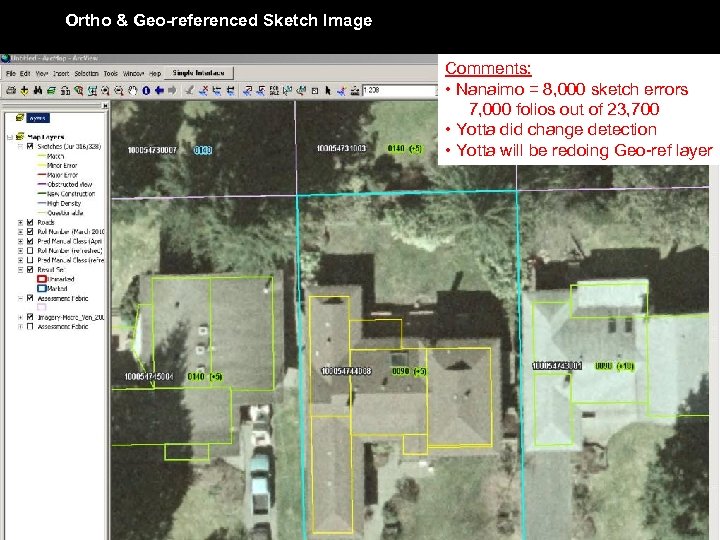Select the Layers tab in panel
Viewport: 720px width, 540px height.
pos(38,118)
